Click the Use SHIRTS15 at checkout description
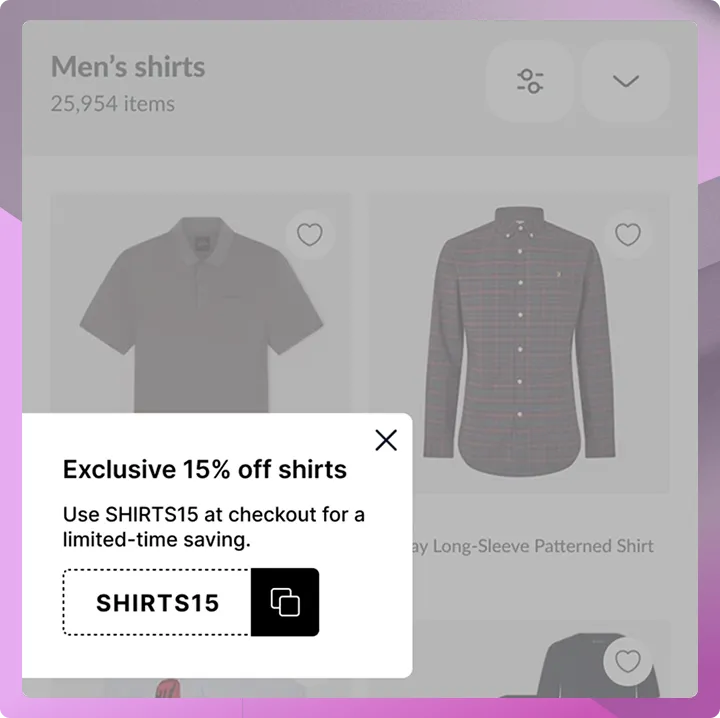720x718 pixels. pos(214,527)
